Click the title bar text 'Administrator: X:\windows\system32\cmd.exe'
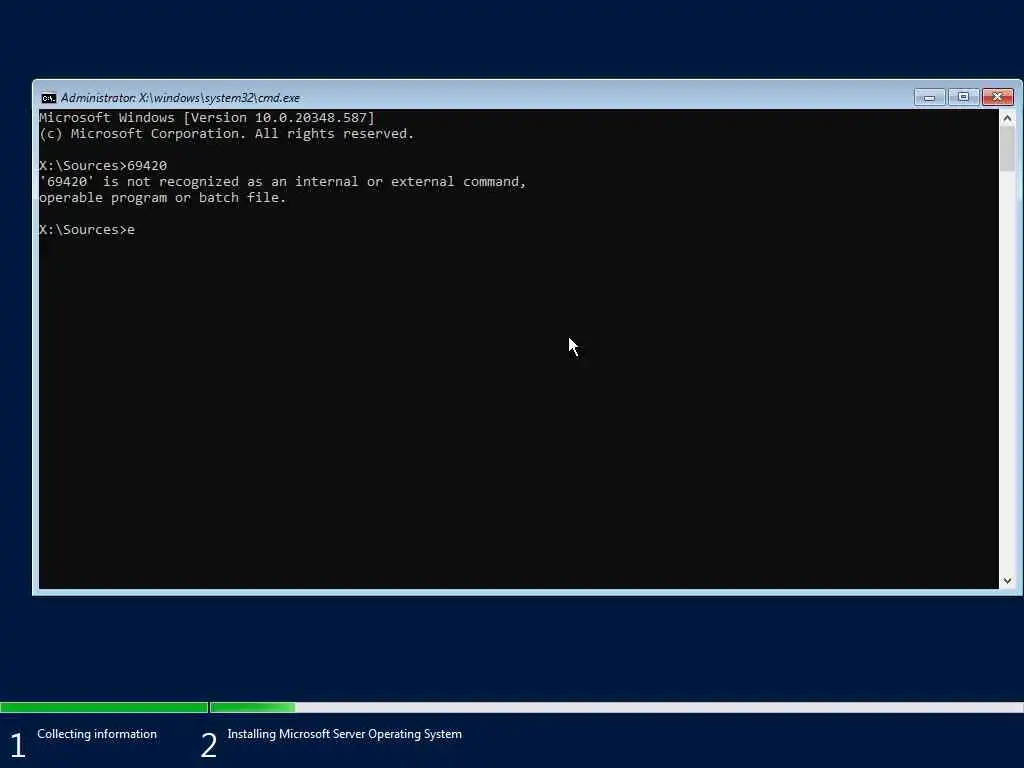 pyautogui.click(x=180, y=98)
